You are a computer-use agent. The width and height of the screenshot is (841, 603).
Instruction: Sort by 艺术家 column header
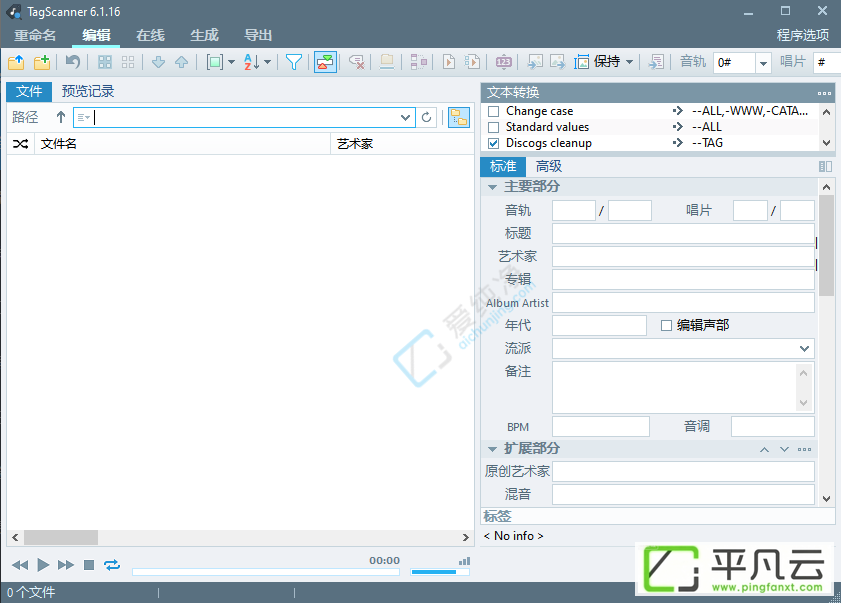tap(402, 144)
